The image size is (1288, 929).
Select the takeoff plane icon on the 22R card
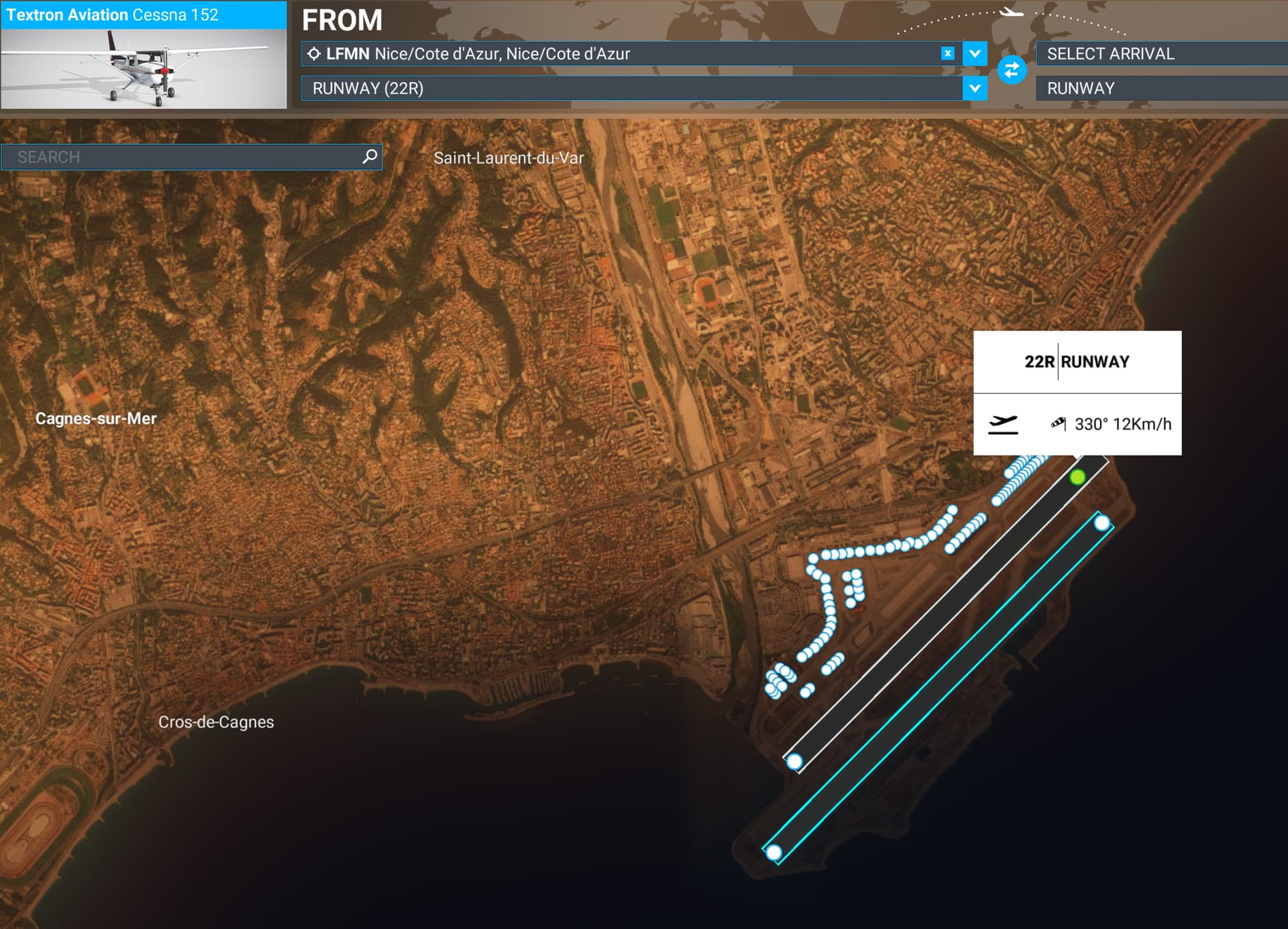click(1002, 424)
